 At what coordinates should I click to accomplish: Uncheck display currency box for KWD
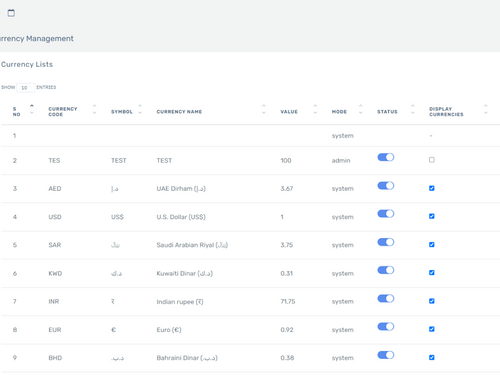[432, 272]
